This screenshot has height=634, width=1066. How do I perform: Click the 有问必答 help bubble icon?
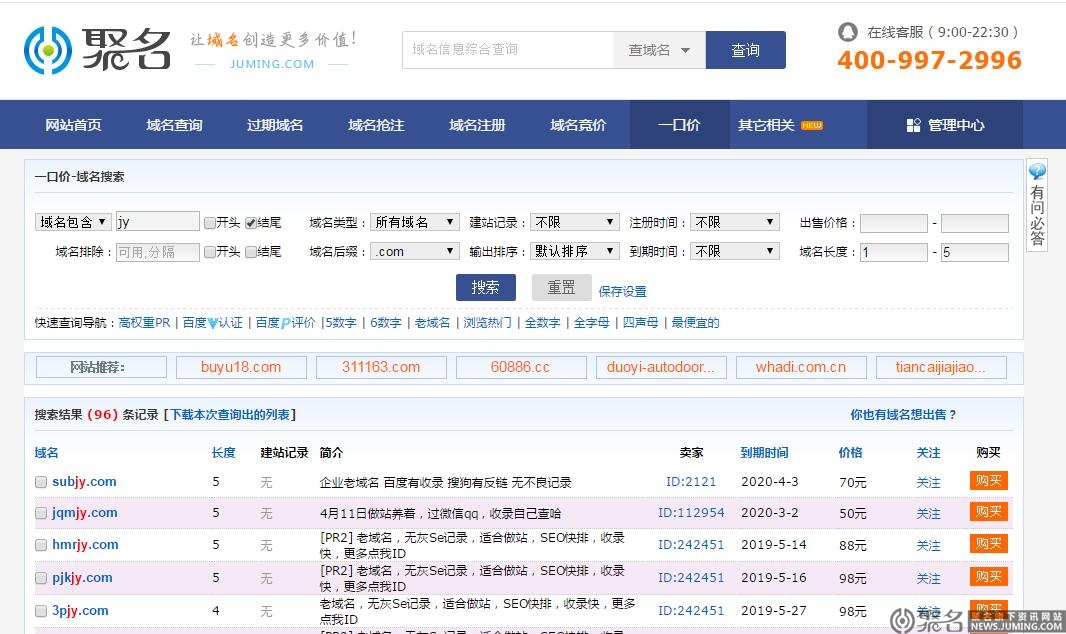[x=1037, y=171]
